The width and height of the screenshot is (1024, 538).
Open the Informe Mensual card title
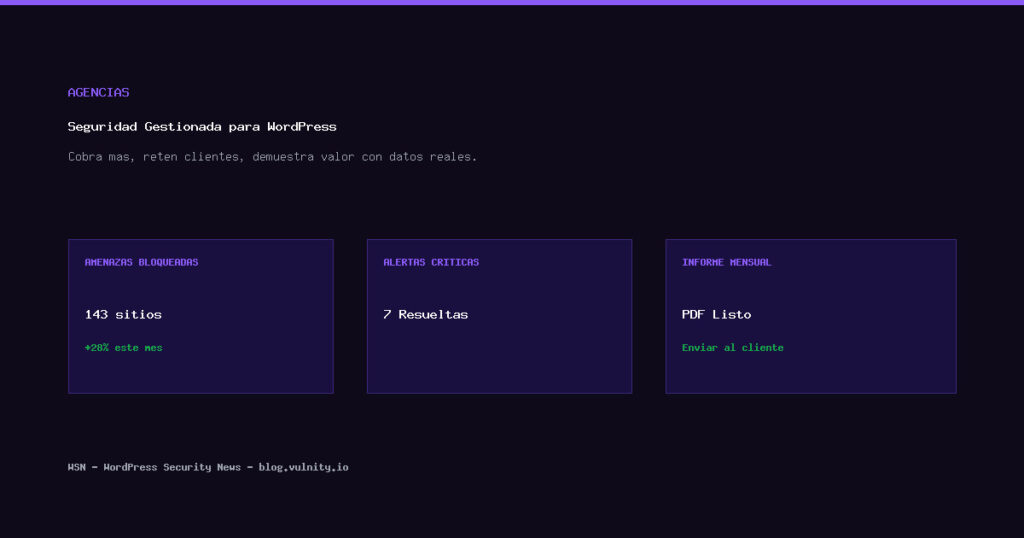[x=726, y=262]
